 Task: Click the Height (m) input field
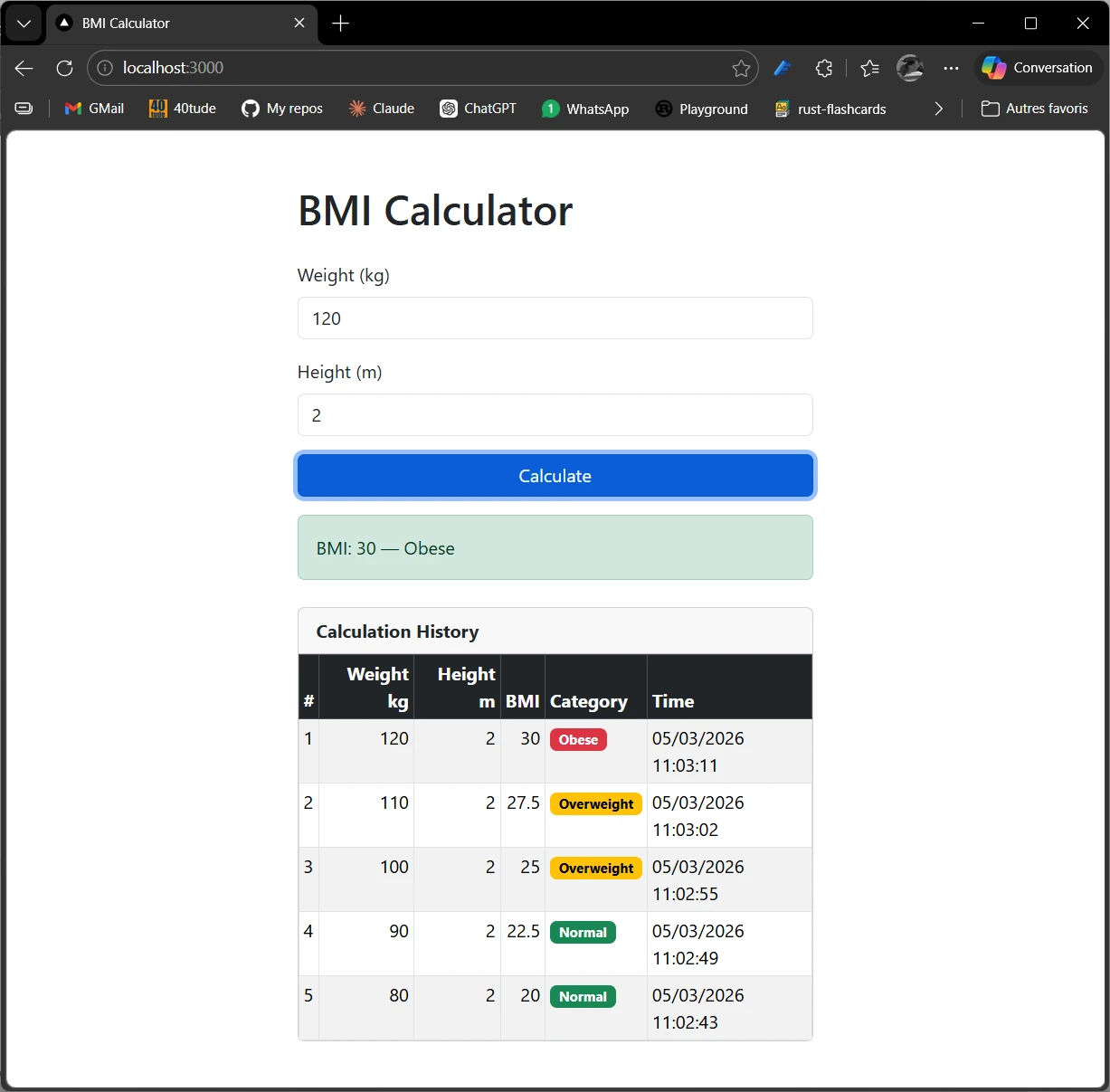coord(555,415)
